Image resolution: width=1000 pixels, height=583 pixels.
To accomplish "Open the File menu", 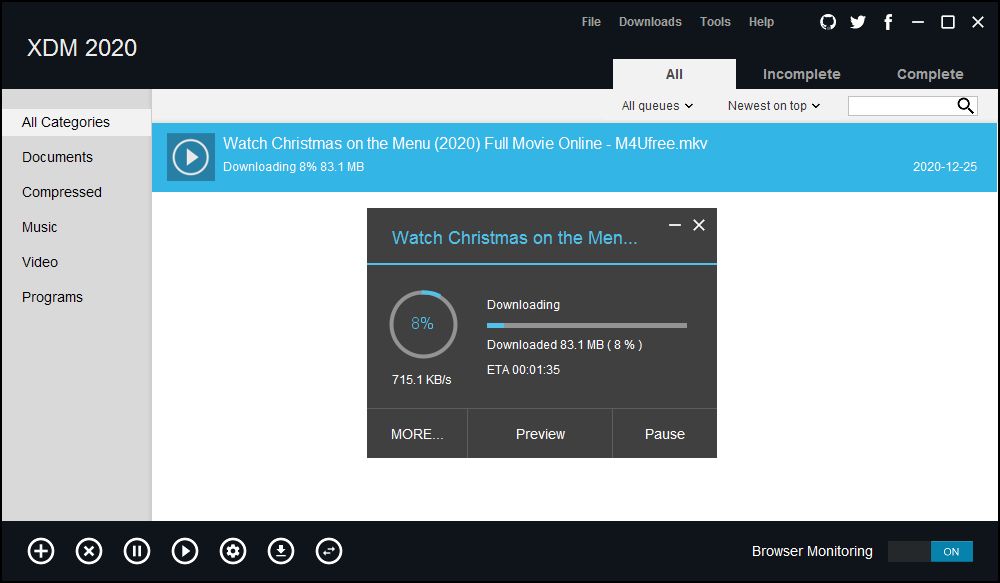I will (x=591, y=22).
